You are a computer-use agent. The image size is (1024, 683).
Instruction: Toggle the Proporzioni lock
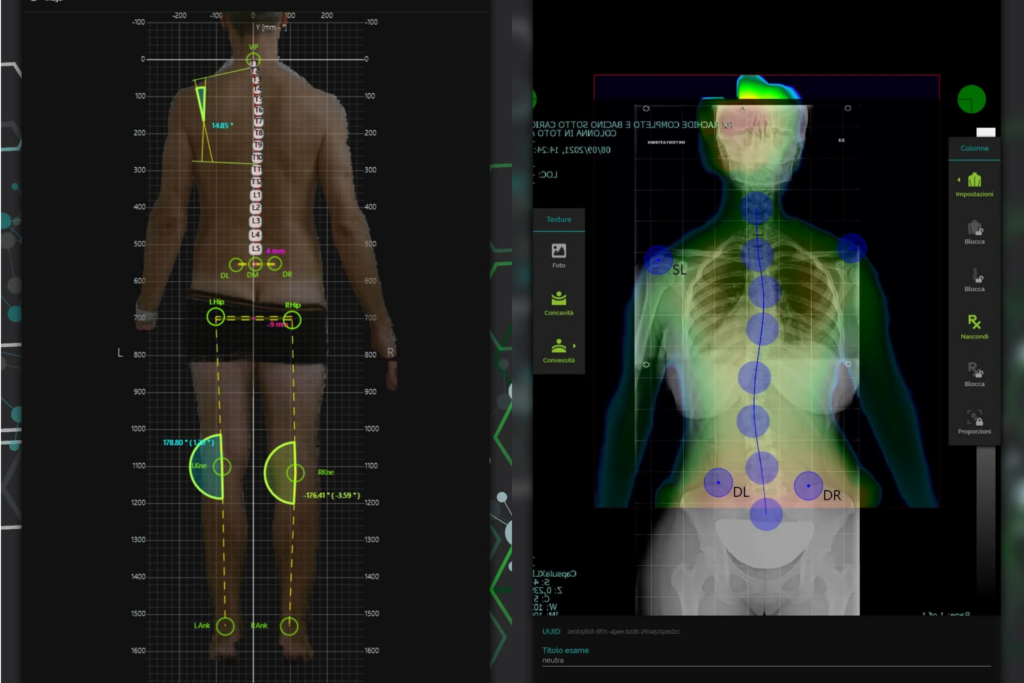tap(974, 419)
